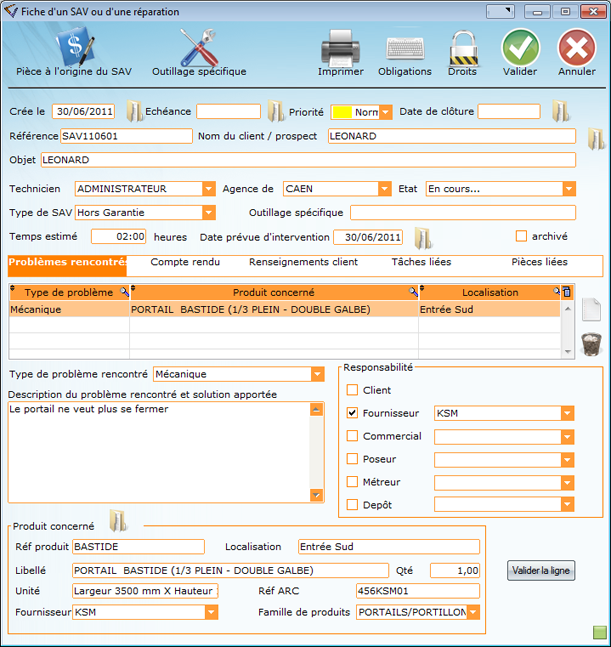Click the Réf ARC 456KSM01 field

point(418,590)
